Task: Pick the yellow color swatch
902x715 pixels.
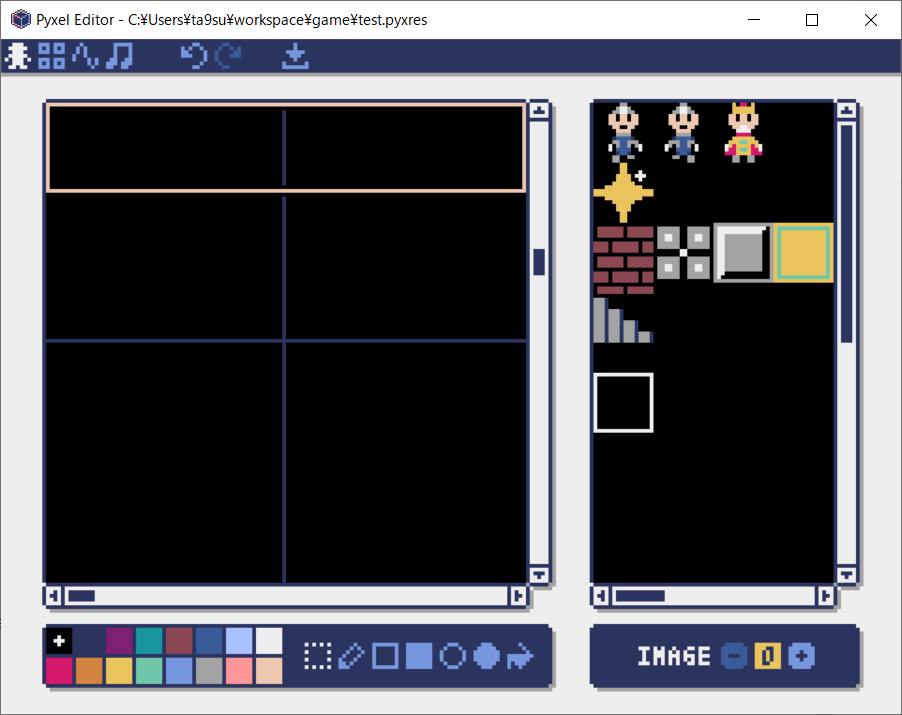Action: [x=119, y=671]
